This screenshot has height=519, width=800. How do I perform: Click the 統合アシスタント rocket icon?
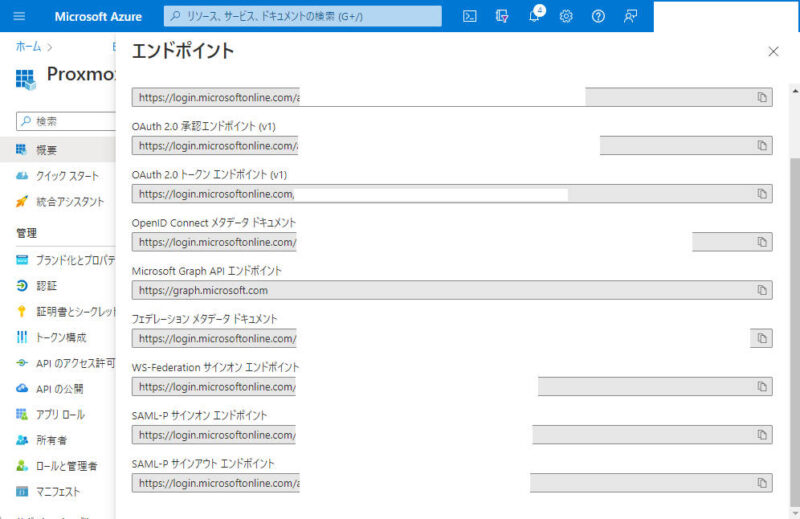21,202
